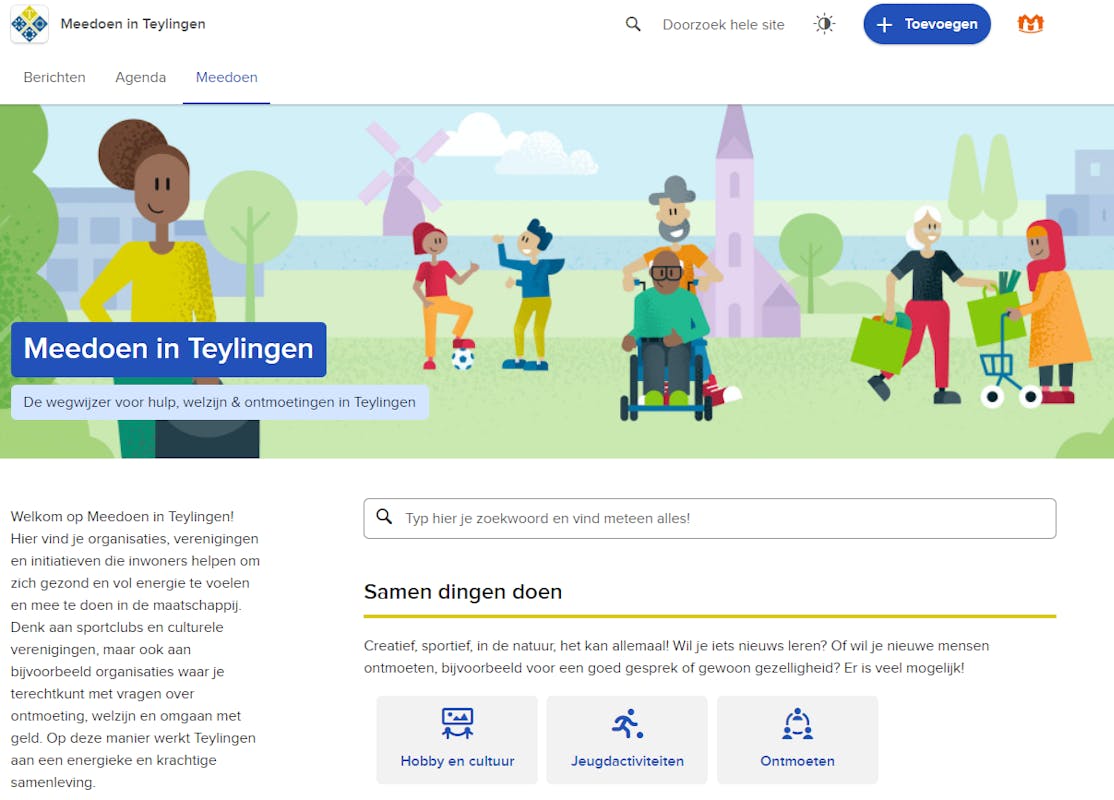The image size is (1114, 800).
Task: Switch to the Agenda tab
Action: pyautogui.click(x=141, y=77)
